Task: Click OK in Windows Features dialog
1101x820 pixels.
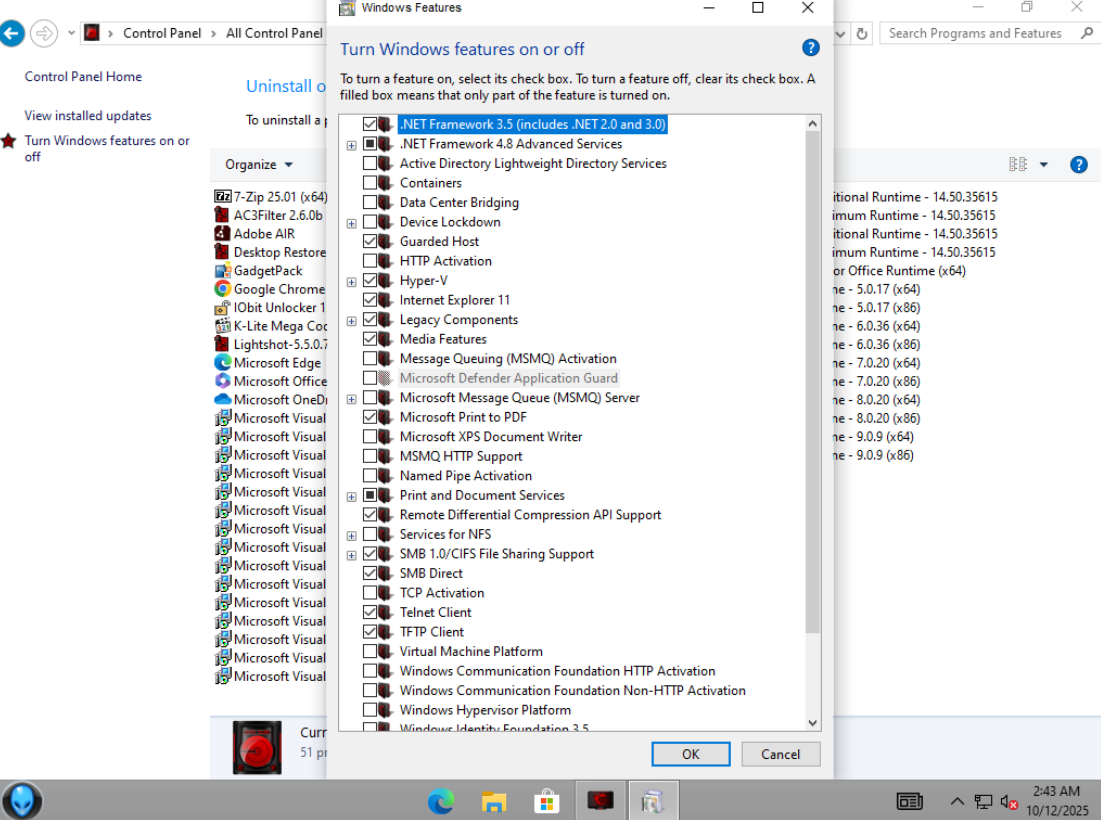Action: tap(691, 754)
